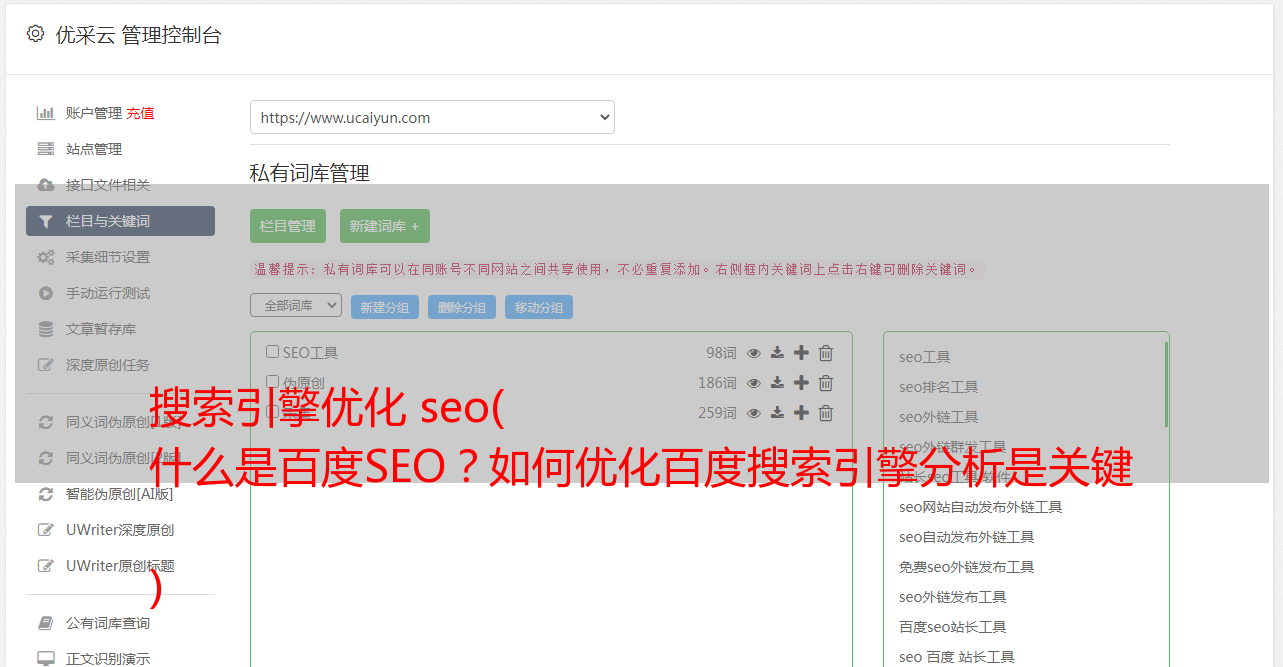View SEO工具 keywords via eye icon

pyautogui.click(x=754, y=353)
